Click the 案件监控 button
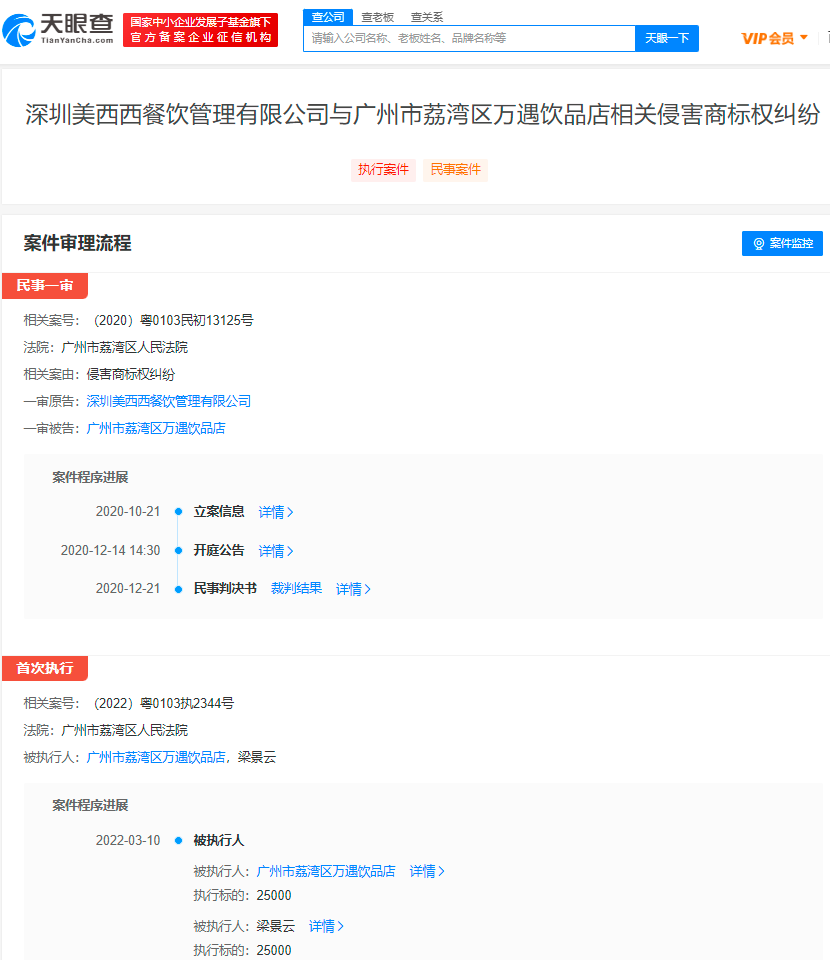This screenshot has height=960, width=830. (x=782, y=243)
